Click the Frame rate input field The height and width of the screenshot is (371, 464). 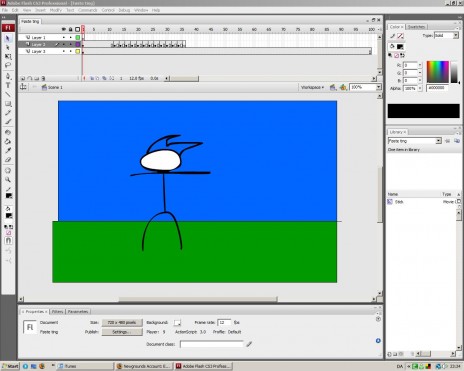pos(224,322)
